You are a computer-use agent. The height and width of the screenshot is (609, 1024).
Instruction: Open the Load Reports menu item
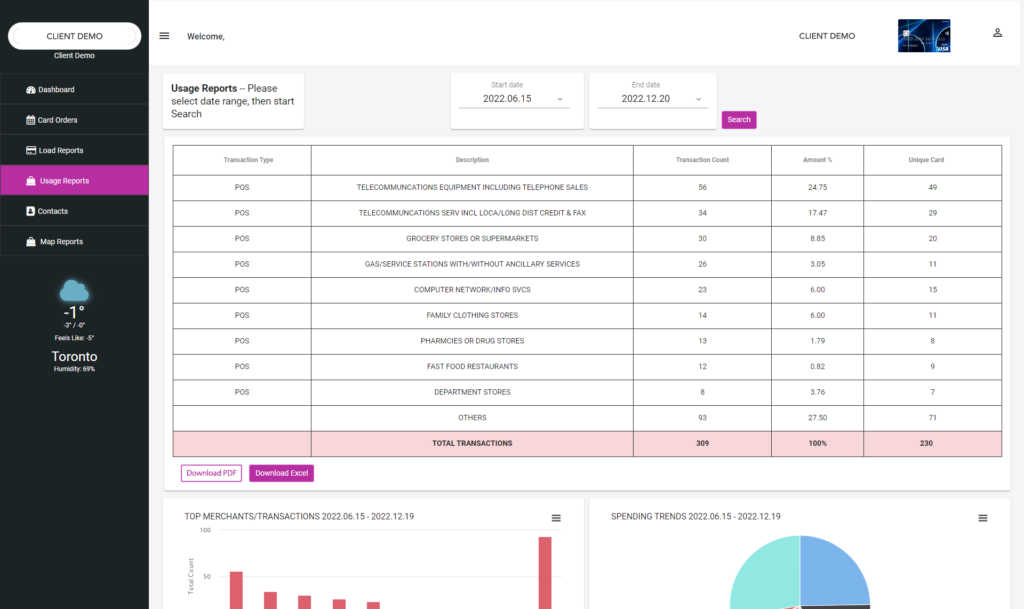(74, 150)
